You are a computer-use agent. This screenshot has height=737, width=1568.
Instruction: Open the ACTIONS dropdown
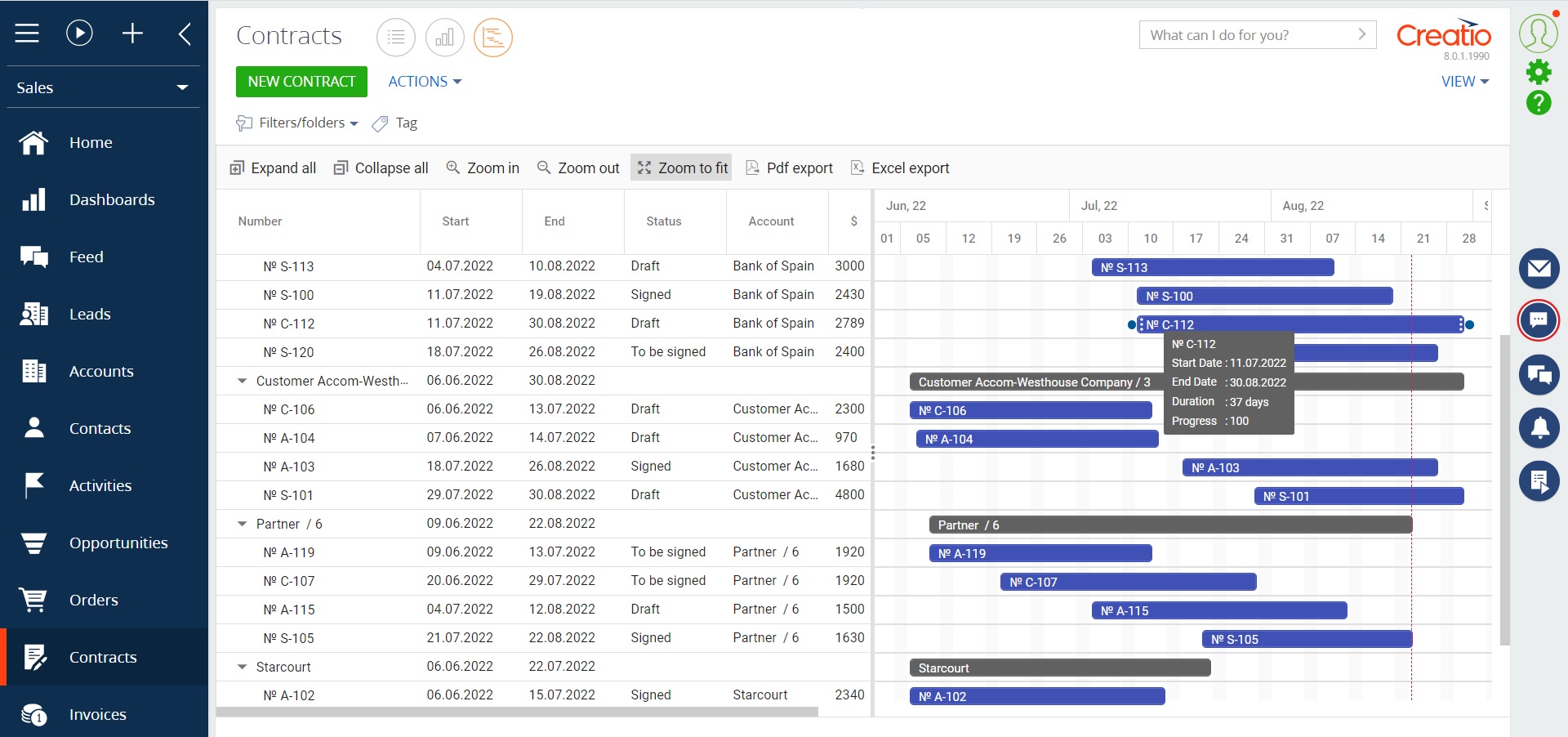424,82
